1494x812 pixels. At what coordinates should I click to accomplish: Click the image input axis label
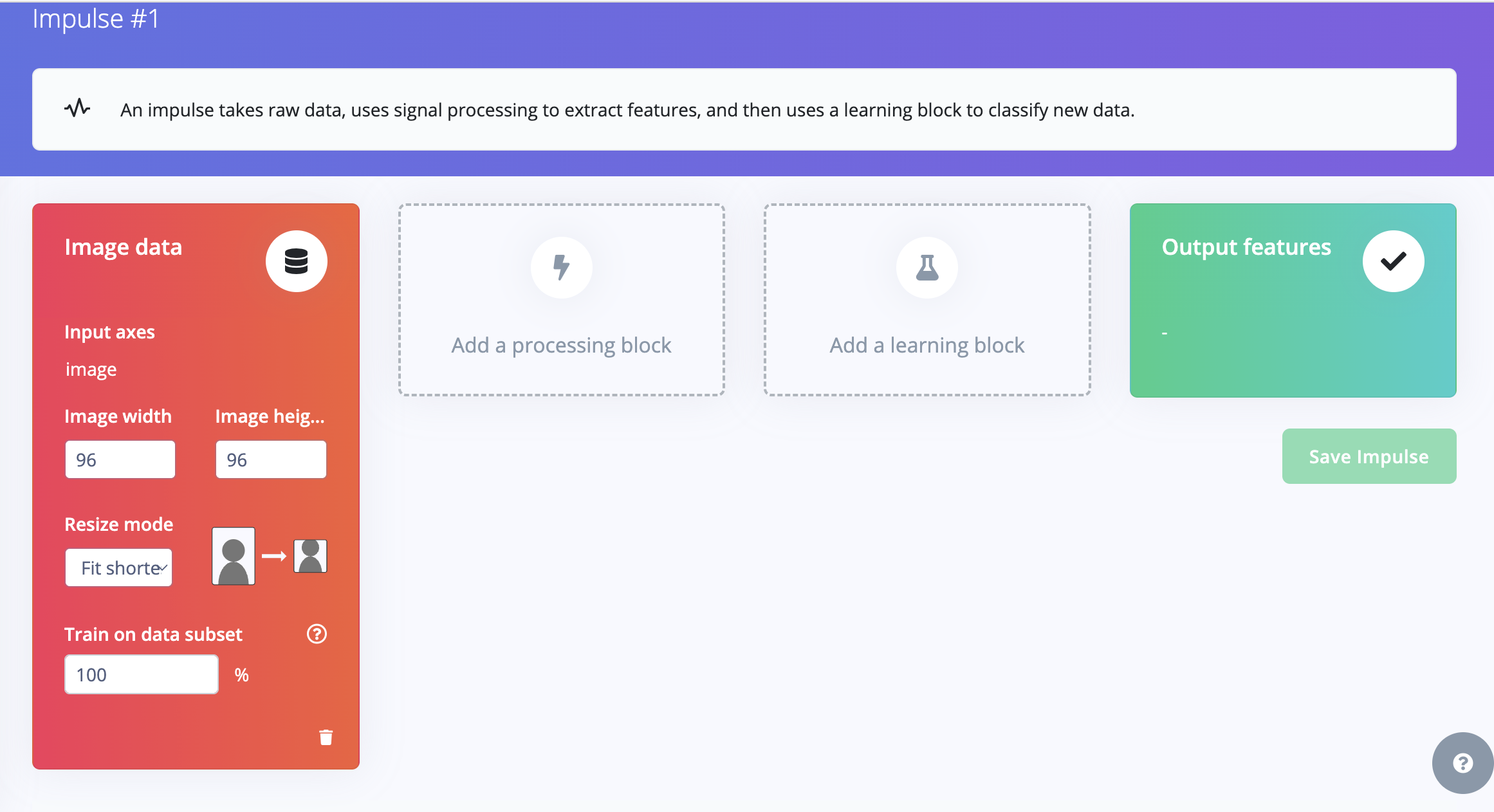coord(91,370)
